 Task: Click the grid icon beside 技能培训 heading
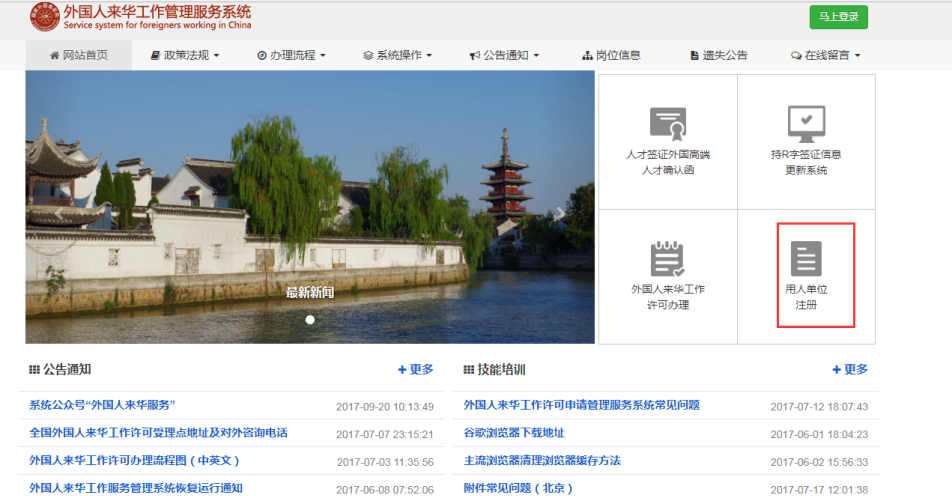(468, 370)
